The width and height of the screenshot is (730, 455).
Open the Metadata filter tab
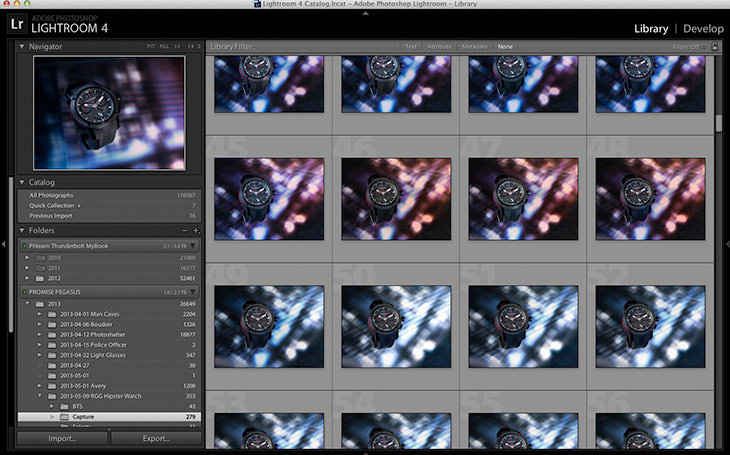tap(474, 47)
